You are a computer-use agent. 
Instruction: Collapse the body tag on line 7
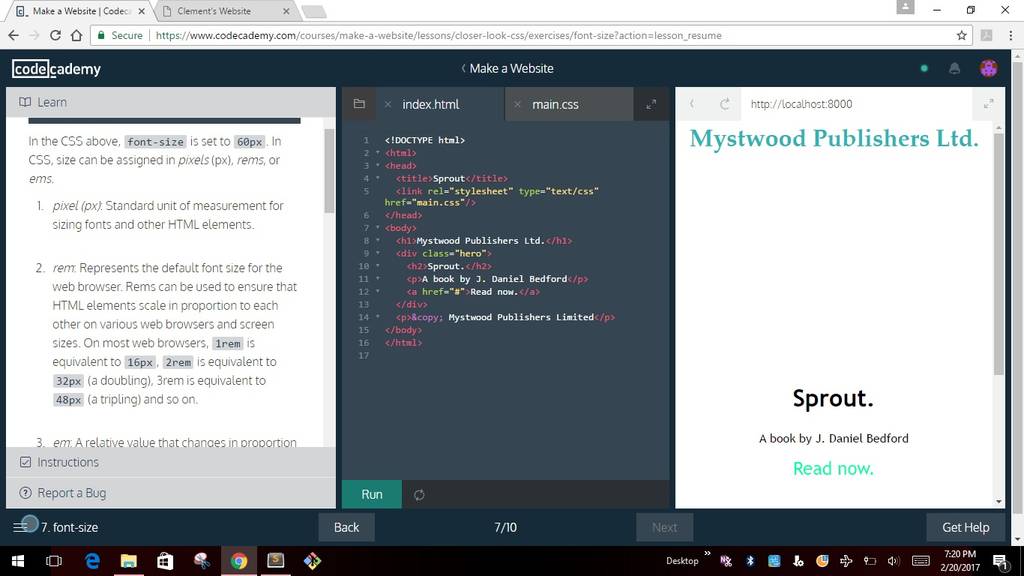pos(377,228)
